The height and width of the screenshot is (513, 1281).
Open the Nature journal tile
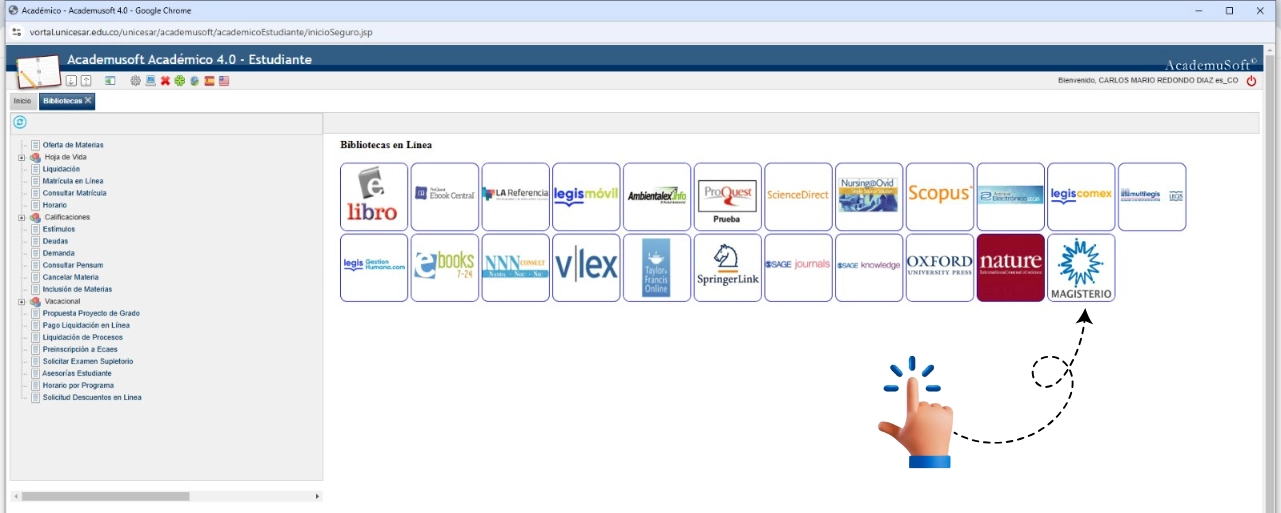click(1011, 267)
